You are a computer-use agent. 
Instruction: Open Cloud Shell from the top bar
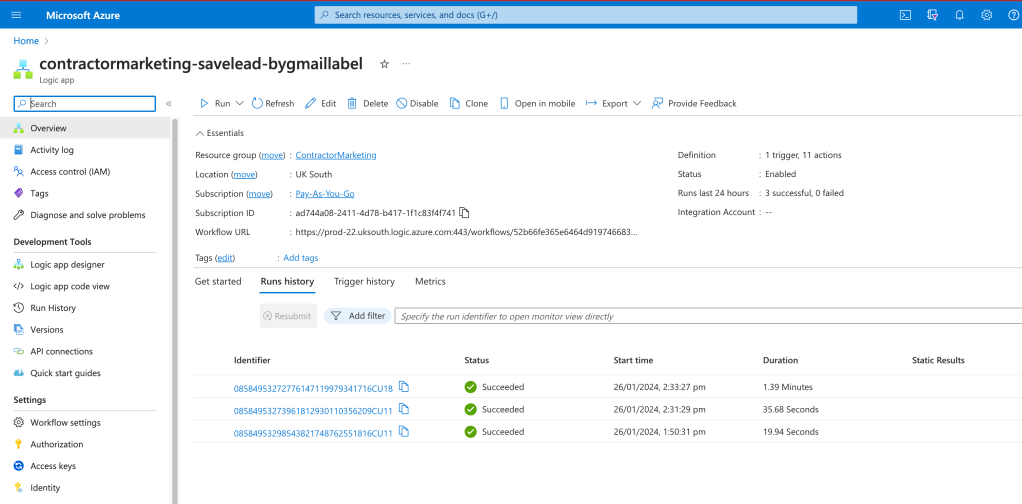click(x=905, y=15)
